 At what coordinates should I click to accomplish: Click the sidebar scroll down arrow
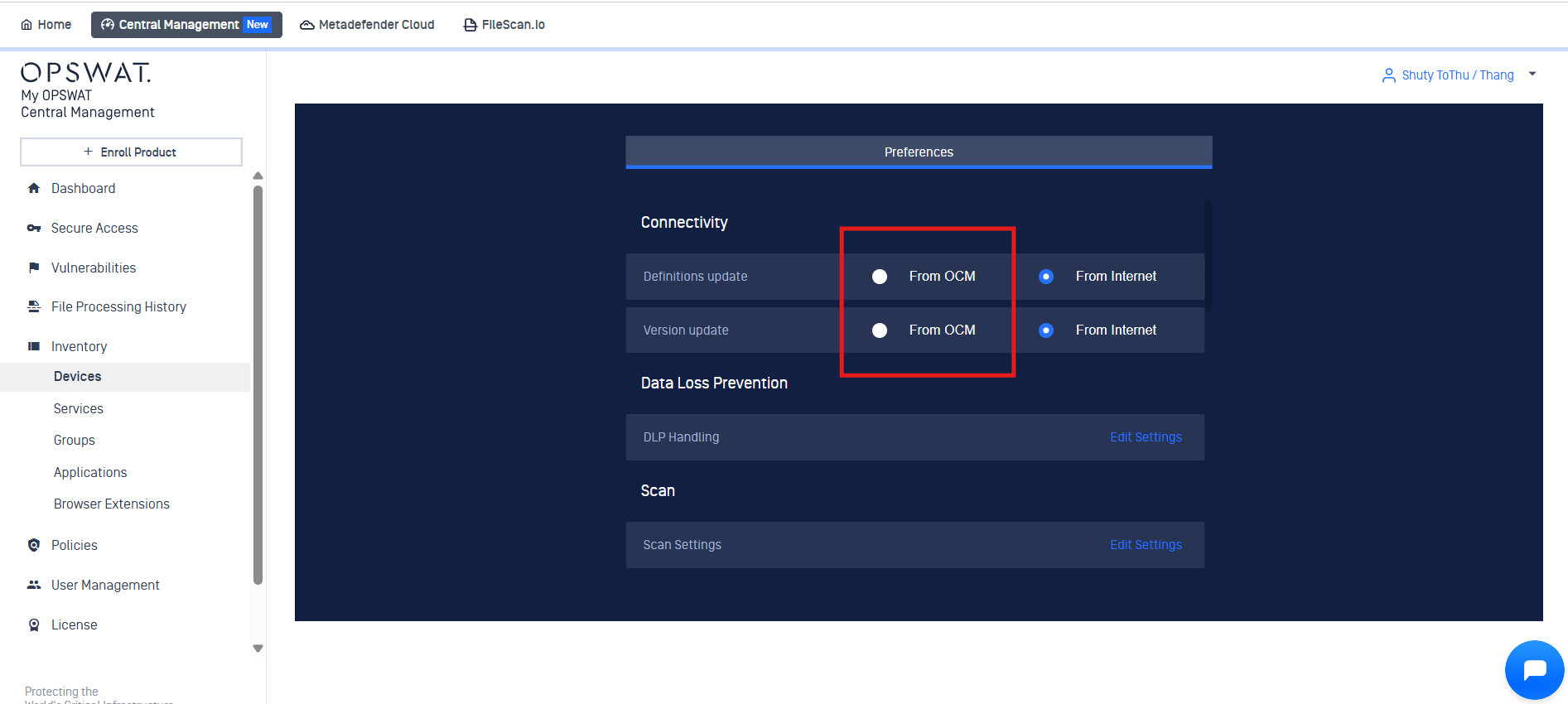click(x=258, y=649)
